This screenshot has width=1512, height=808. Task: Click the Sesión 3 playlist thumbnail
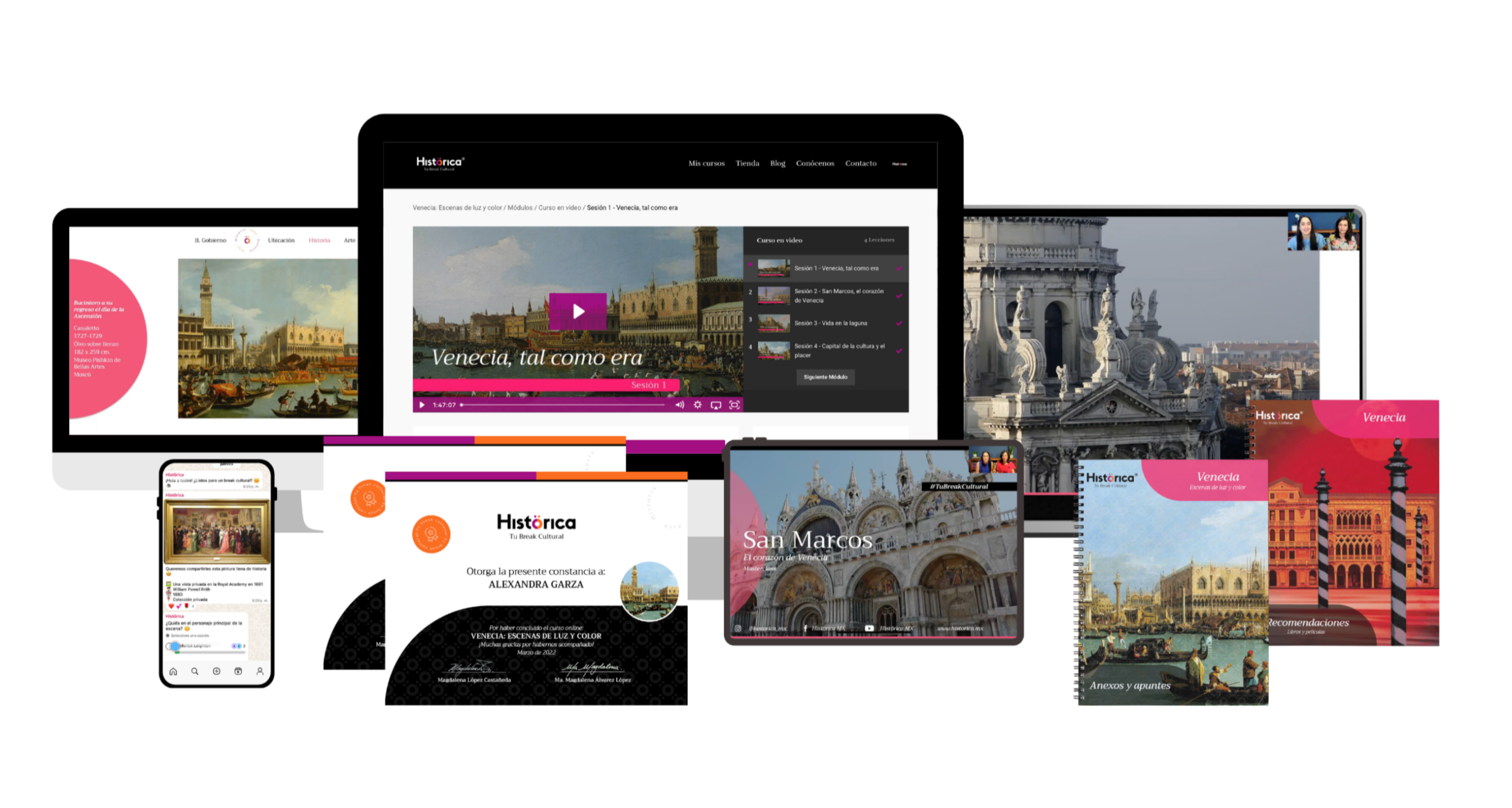tap(774, 323)
